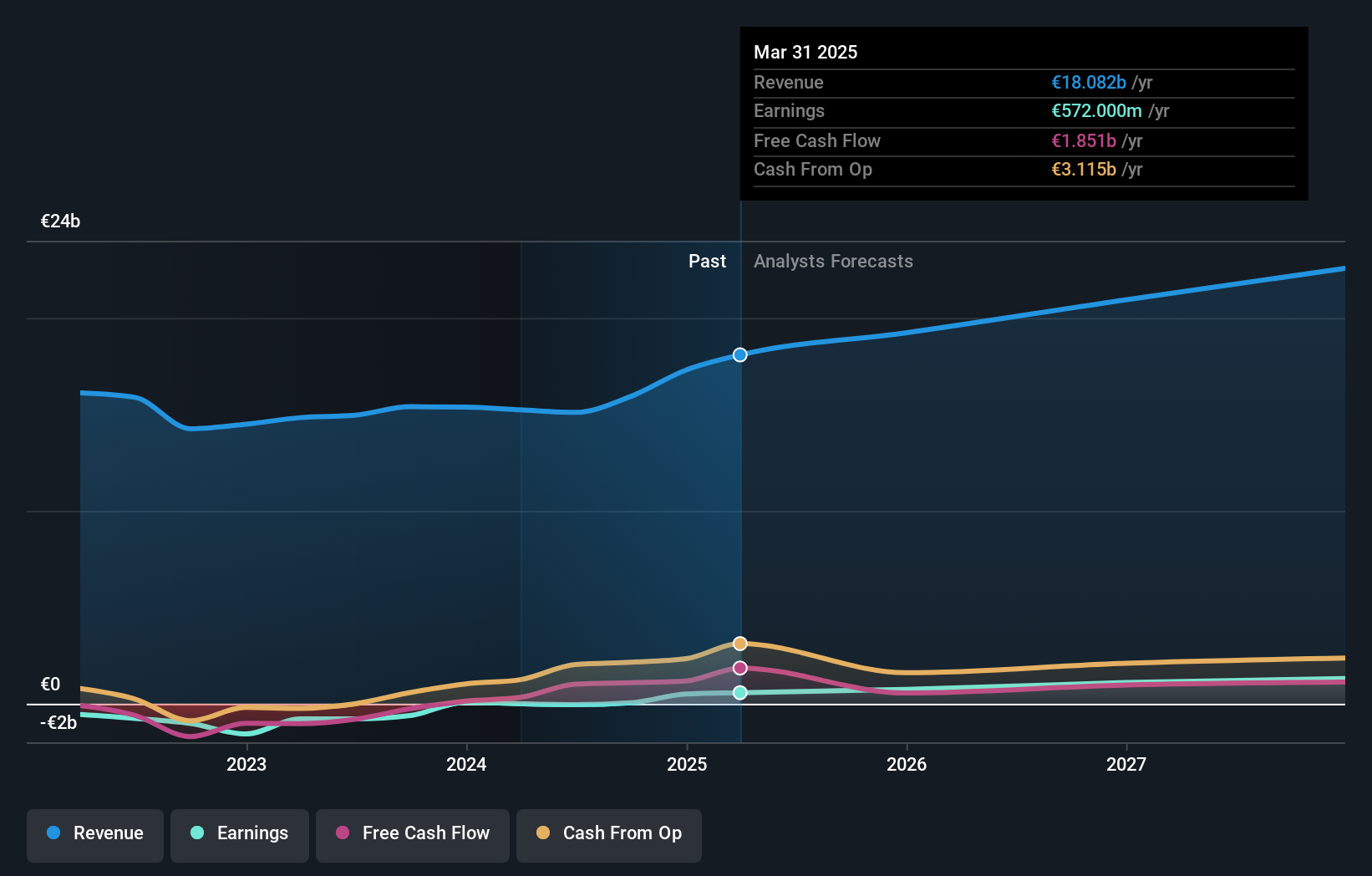Screen dimensions: 1372x876
Task: Toggle the Earnings legend button
Action: click(240, 835)
